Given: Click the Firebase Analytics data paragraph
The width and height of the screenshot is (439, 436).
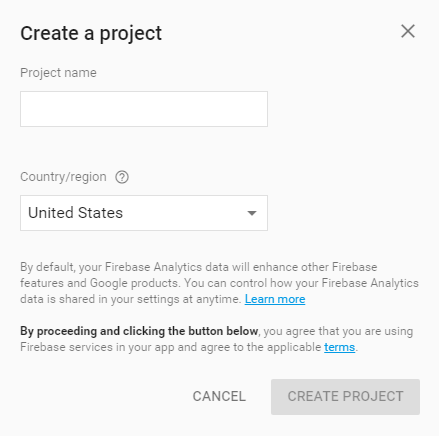Looking at the screenshot, I should pyautogui.click(x=219, y=283).
